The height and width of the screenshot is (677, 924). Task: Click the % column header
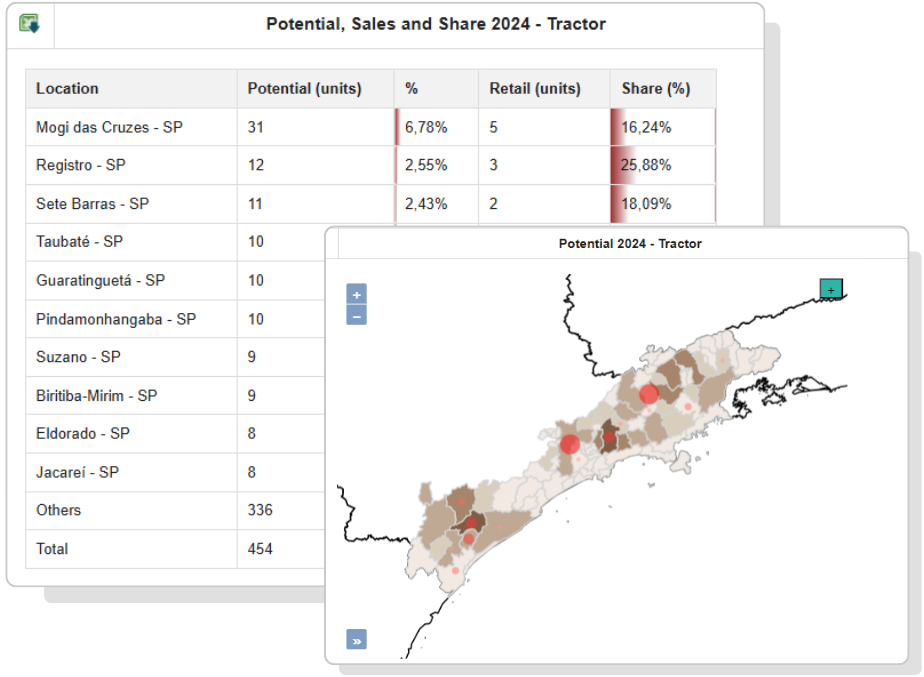[411, 88]
